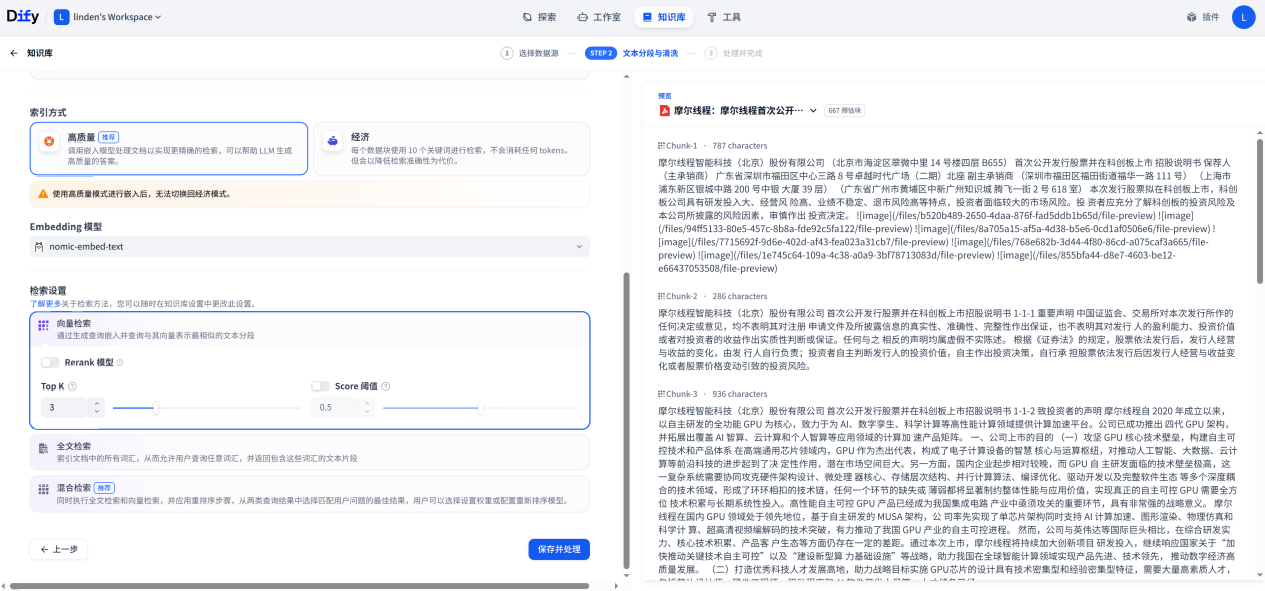This screenshot has width=1265, height=591.
Task: Click Rerank 模型 help icon
Action: pyautogui.click(x=120, y=362)
